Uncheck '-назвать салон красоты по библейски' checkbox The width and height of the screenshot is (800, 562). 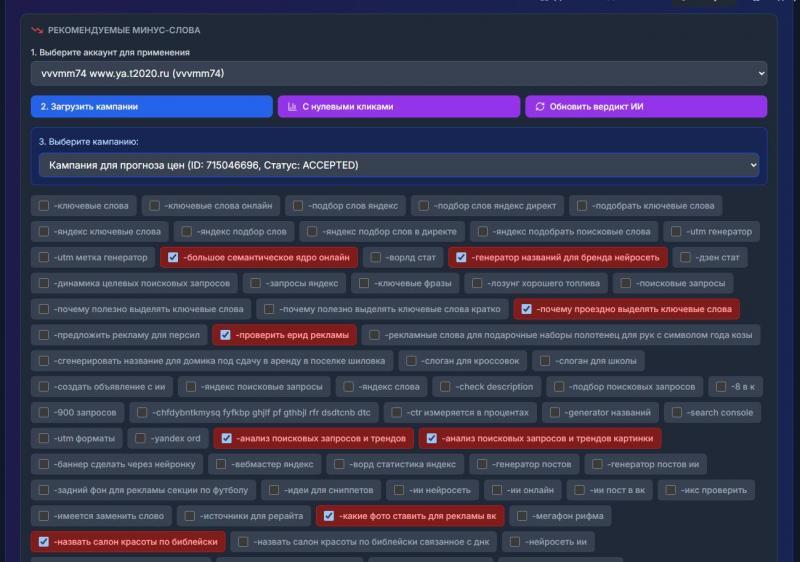[44, 542]
